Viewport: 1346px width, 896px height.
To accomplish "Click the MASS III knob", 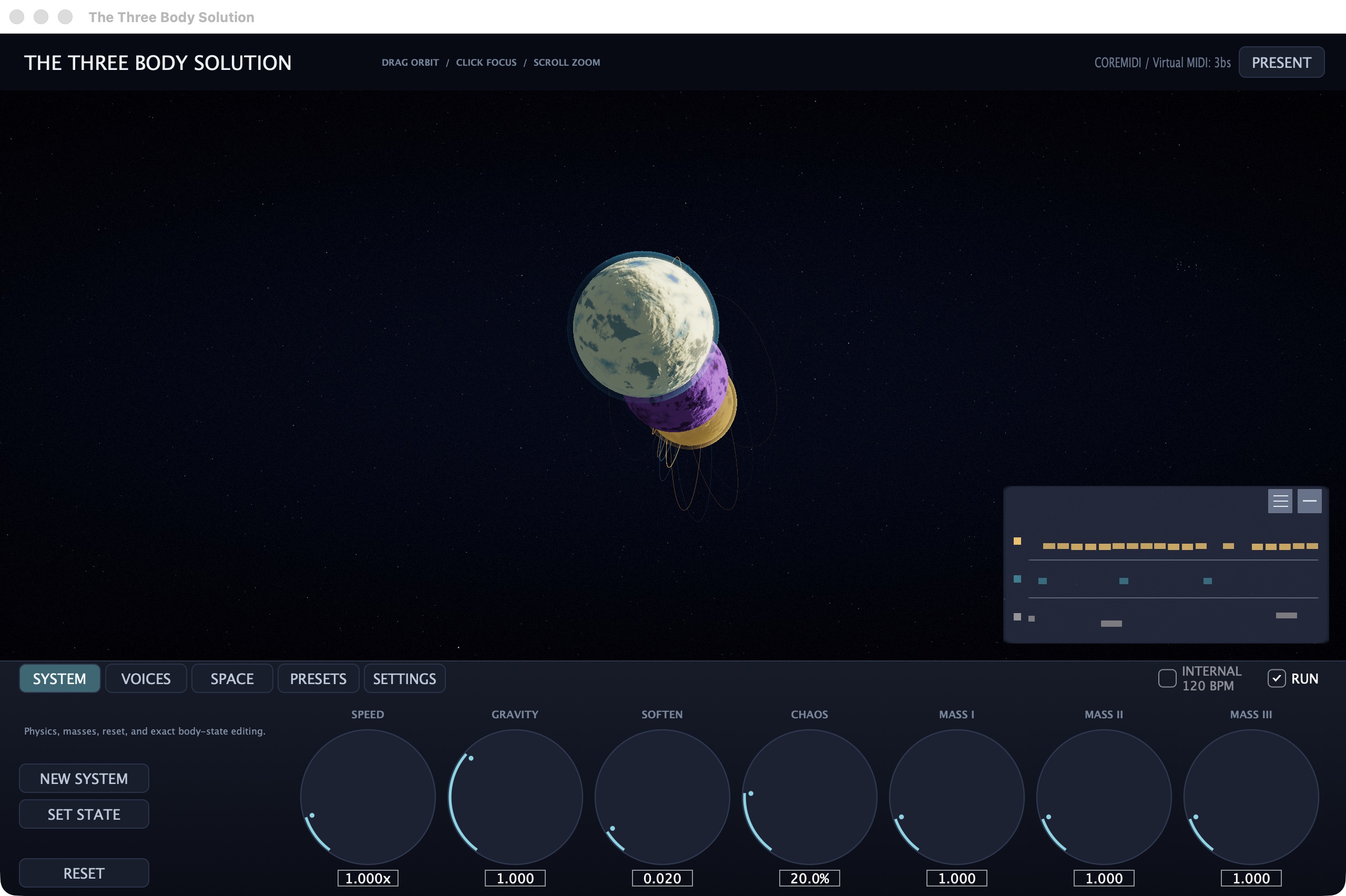I will [1251, 797].
